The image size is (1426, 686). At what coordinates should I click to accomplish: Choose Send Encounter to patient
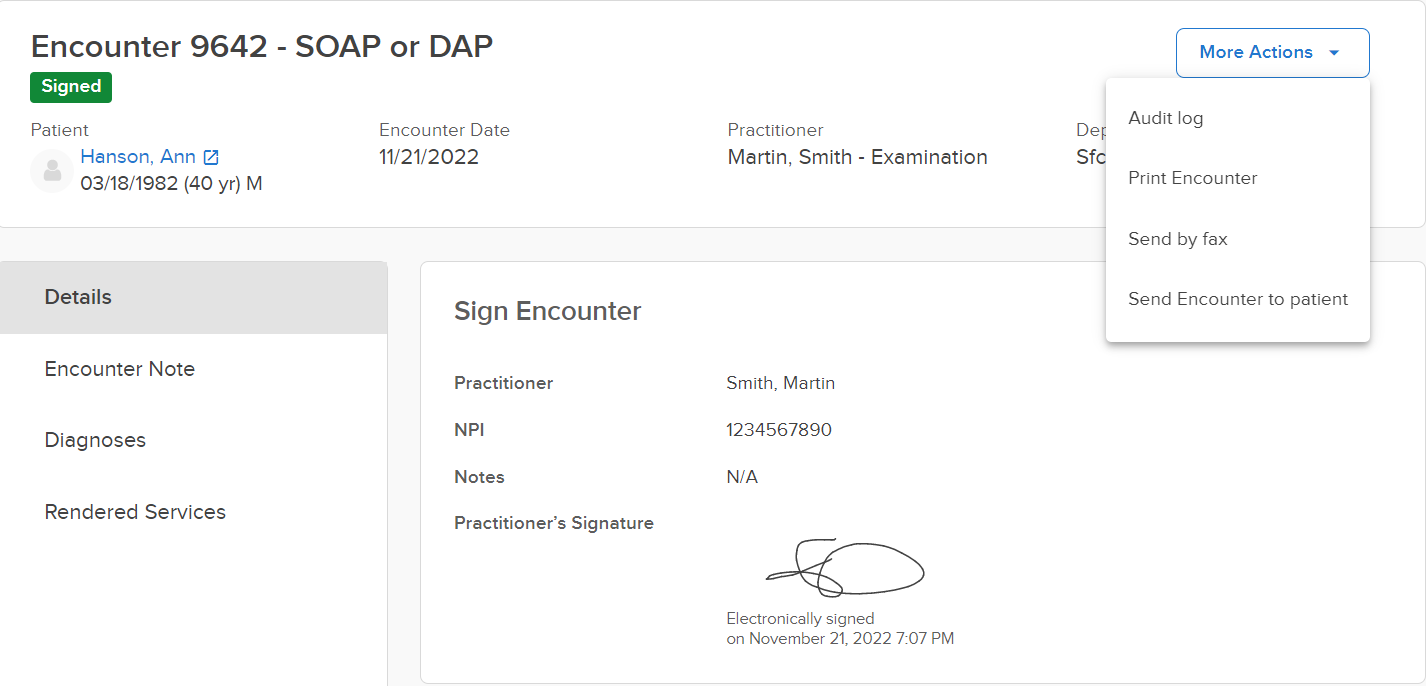pyautogui.click(x=1238, y=299)
